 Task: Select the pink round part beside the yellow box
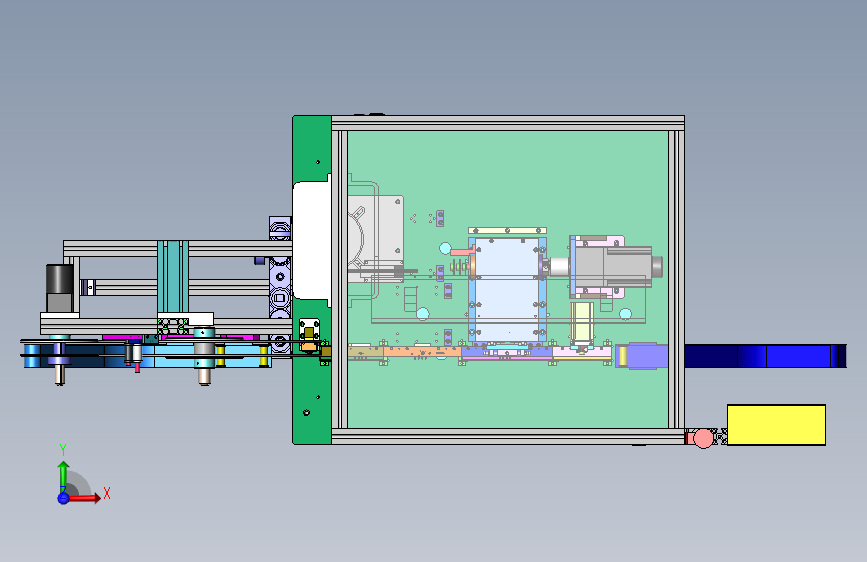(x=703, y=439)
